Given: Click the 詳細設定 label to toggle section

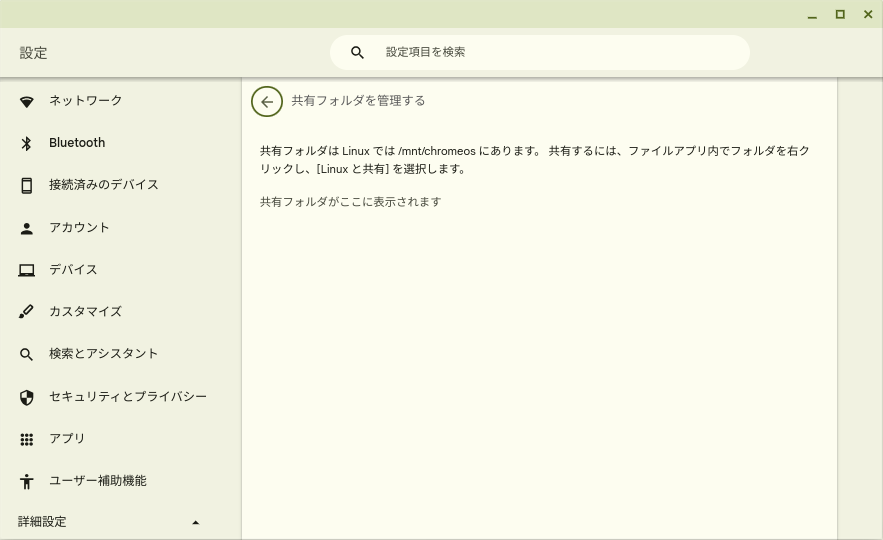Looking at the screenshot, I should tap(42, 522).
